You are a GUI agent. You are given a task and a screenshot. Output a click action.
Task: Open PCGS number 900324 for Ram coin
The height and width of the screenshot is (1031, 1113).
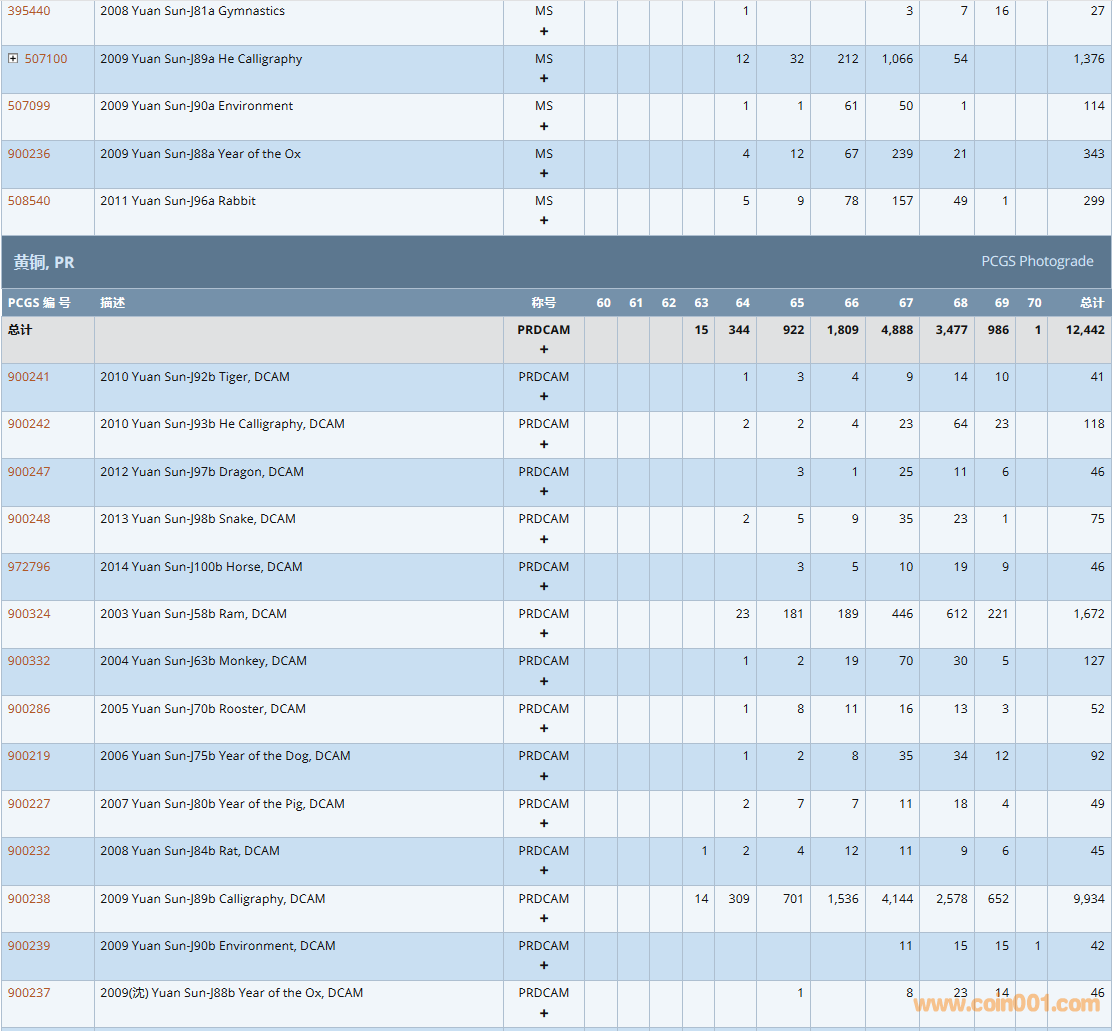click(29, 614)
